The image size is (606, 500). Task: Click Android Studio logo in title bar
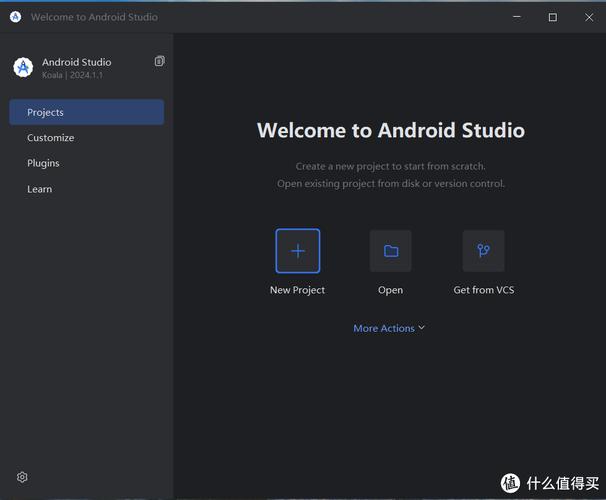coord(15,17)
